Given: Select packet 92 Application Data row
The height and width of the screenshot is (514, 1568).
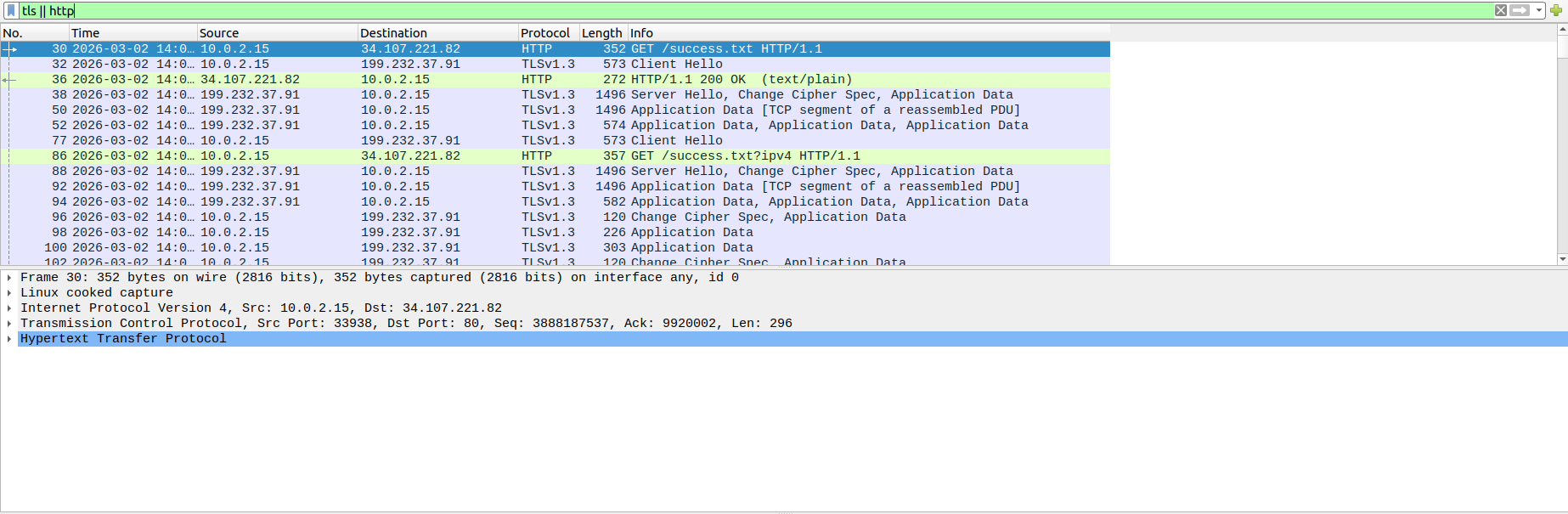Looking at the screenshot, I should tap(556, 187).
